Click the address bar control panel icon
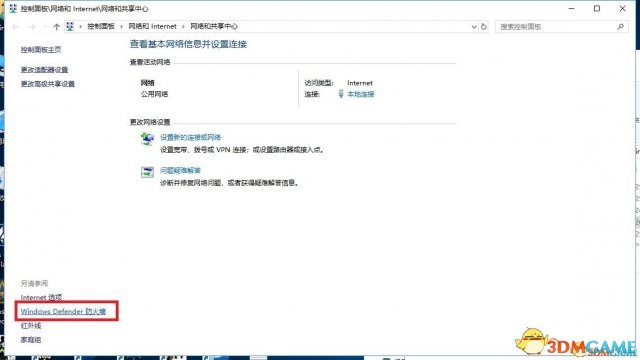 tap(70, 27)
